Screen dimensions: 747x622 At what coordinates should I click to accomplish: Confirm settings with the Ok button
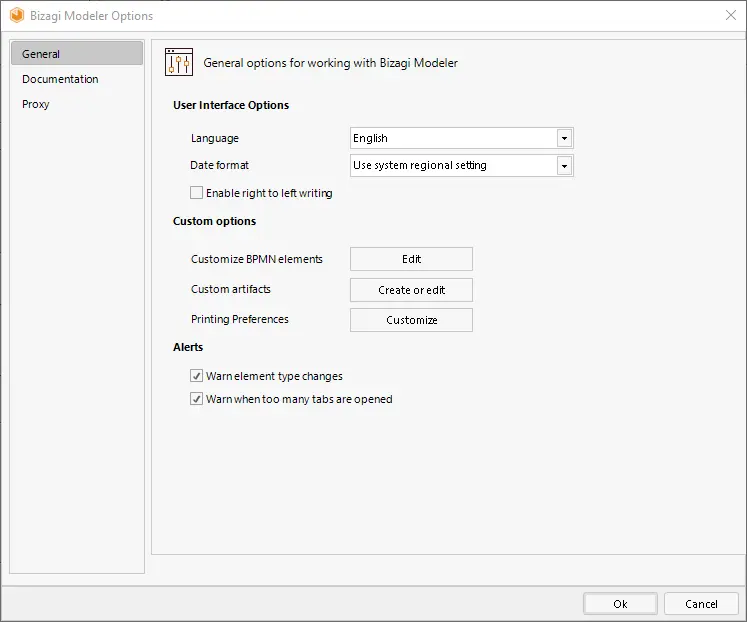click(x=620, y=604)
